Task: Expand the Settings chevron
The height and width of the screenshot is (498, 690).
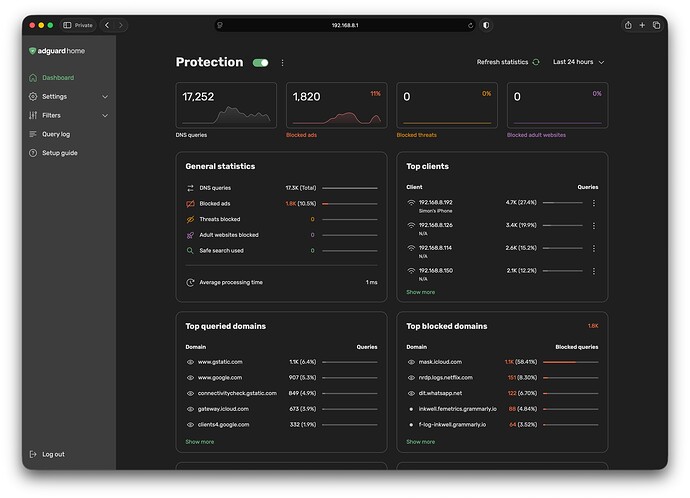Action: click(105, 96)
